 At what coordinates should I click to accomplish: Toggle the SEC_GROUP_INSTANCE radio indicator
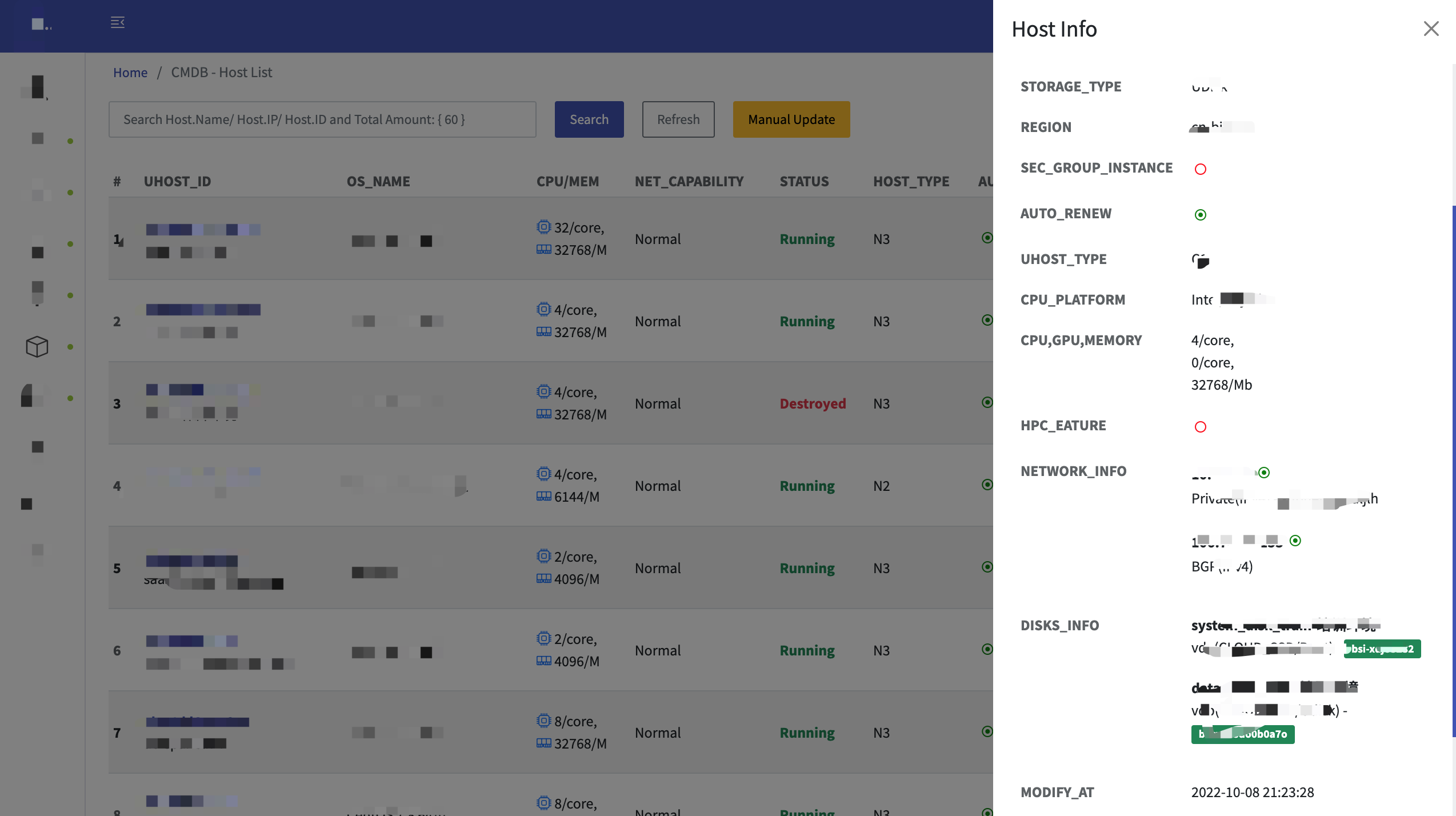click(x=1201, y=169)
